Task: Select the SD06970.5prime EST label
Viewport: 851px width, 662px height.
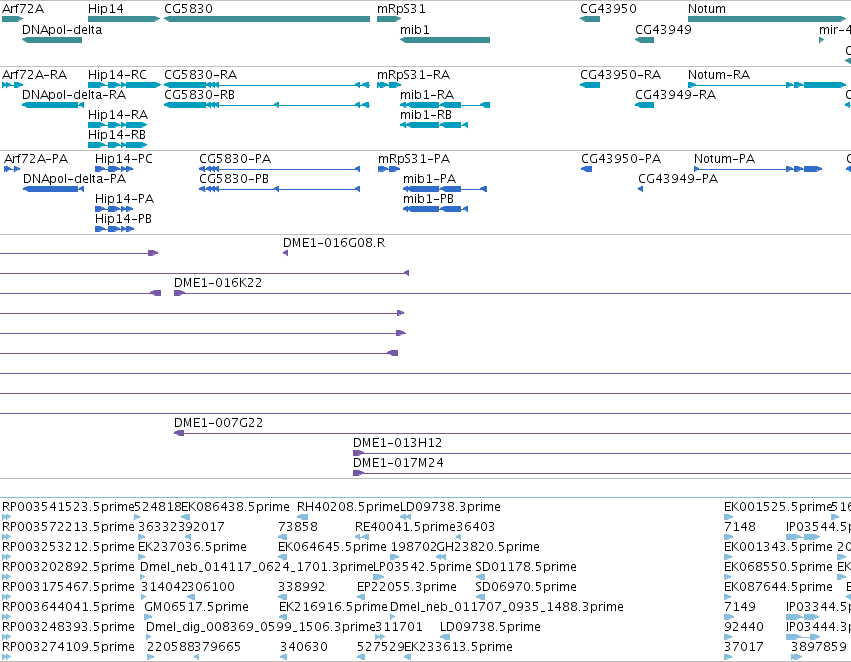Action: pos(526,588)
